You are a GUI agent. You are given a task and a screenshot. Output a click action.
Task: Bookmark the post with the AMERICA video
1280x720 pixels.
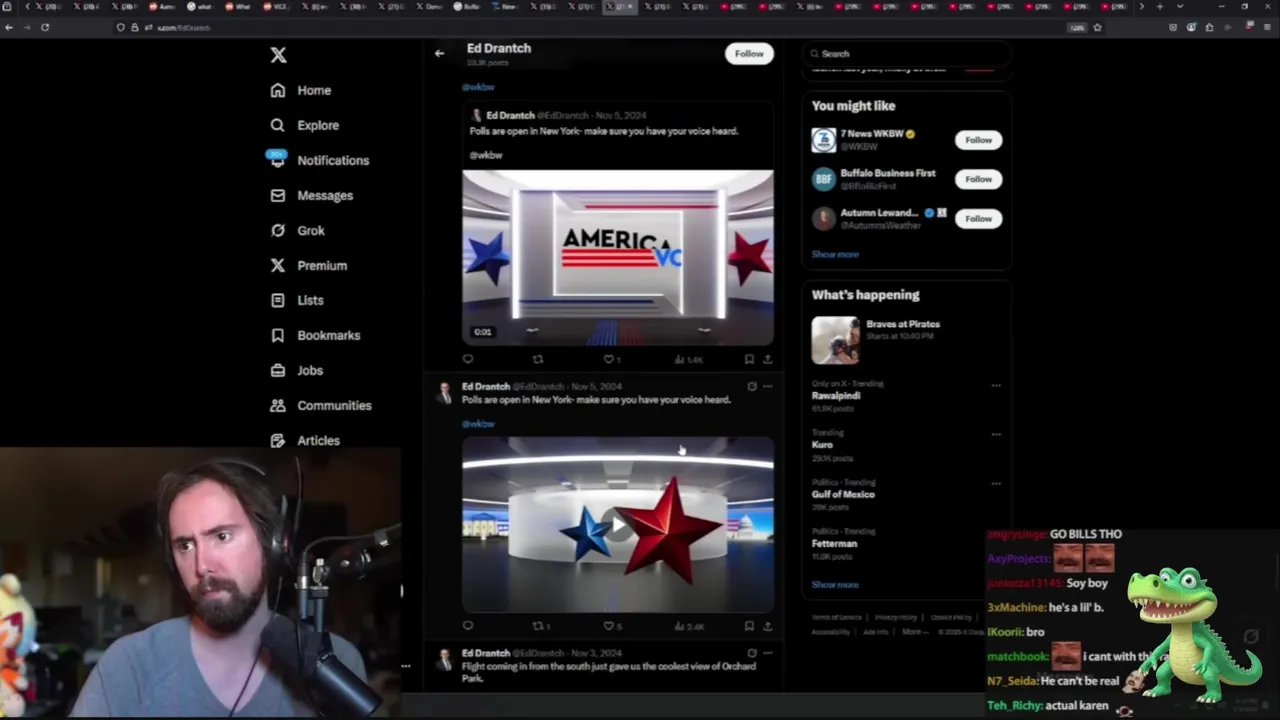[x=749, y=359]
